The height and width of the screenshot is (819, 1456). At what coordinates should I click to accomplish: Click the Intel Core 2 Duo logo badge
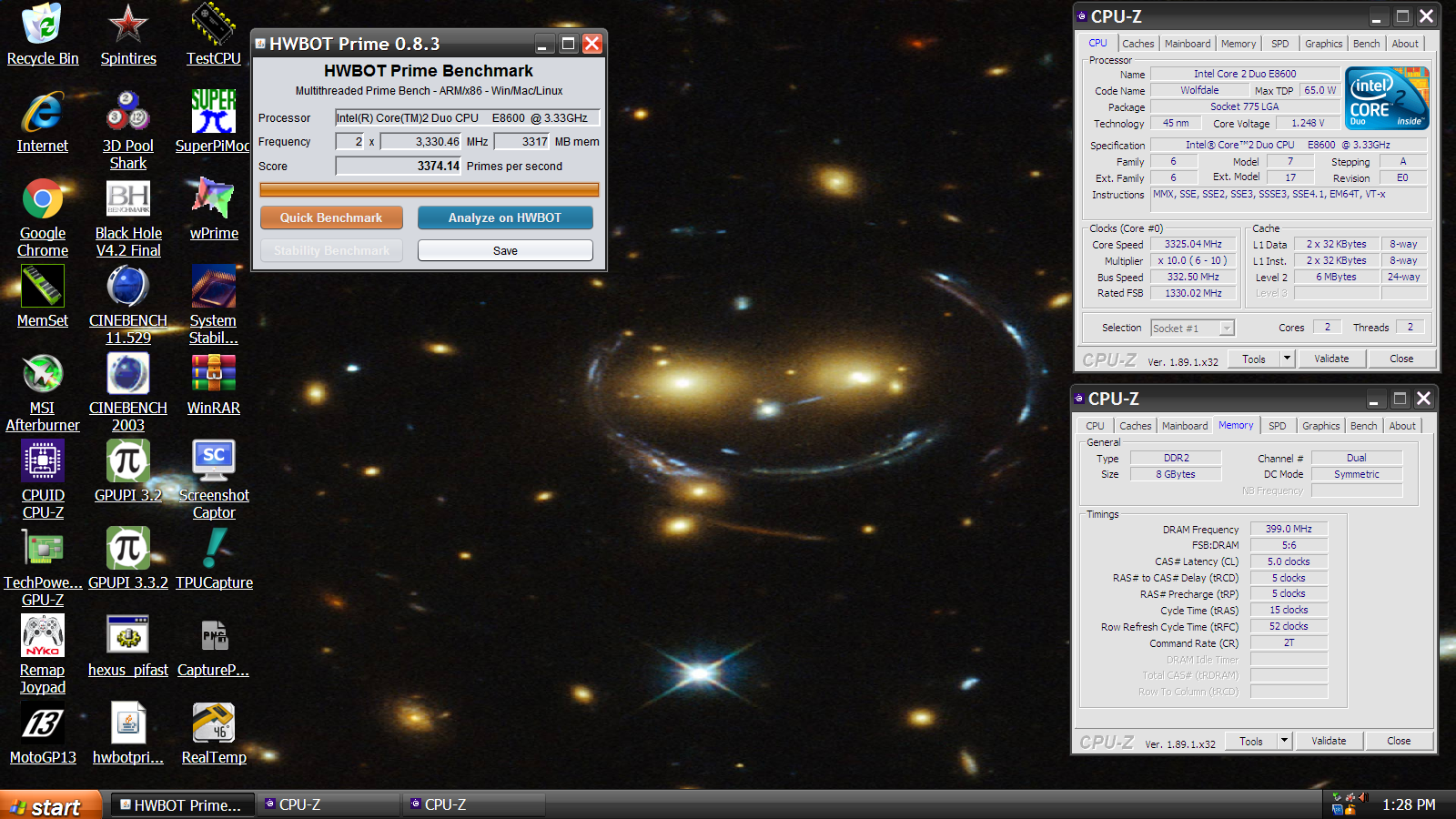pyautogui.click(x=1387, y=98)
